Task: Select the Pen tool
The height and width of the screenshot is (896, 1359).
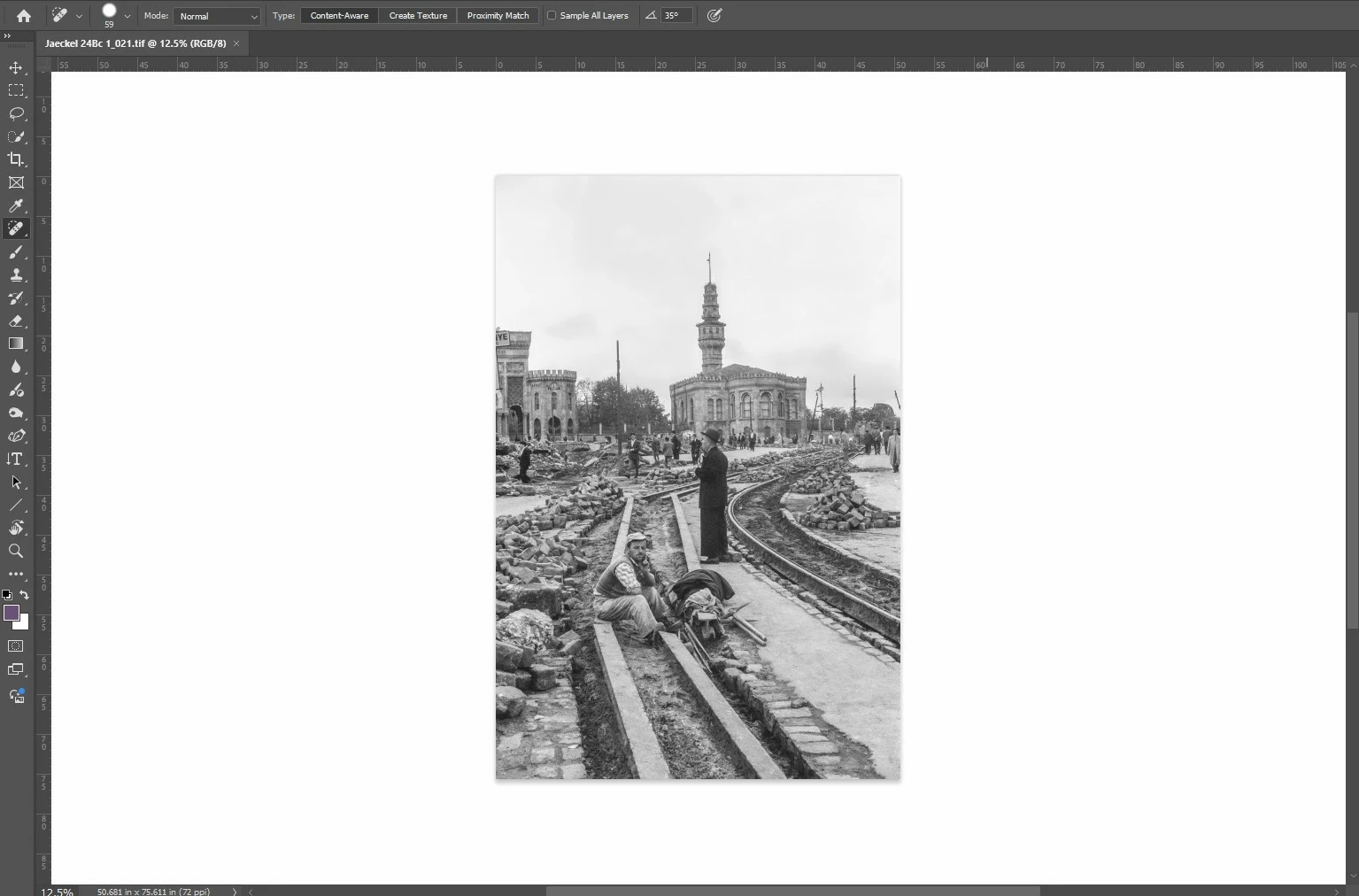Action: pyautogui.click(x=16, y=436)
